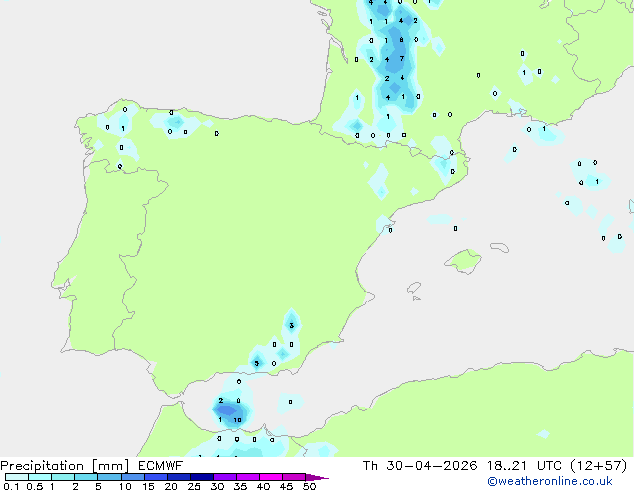Image resolution: width=634 pixels, height=490 pixels.
Task: Click the 'Th 30-04-2026' date text
Action: tap(420, 466)
